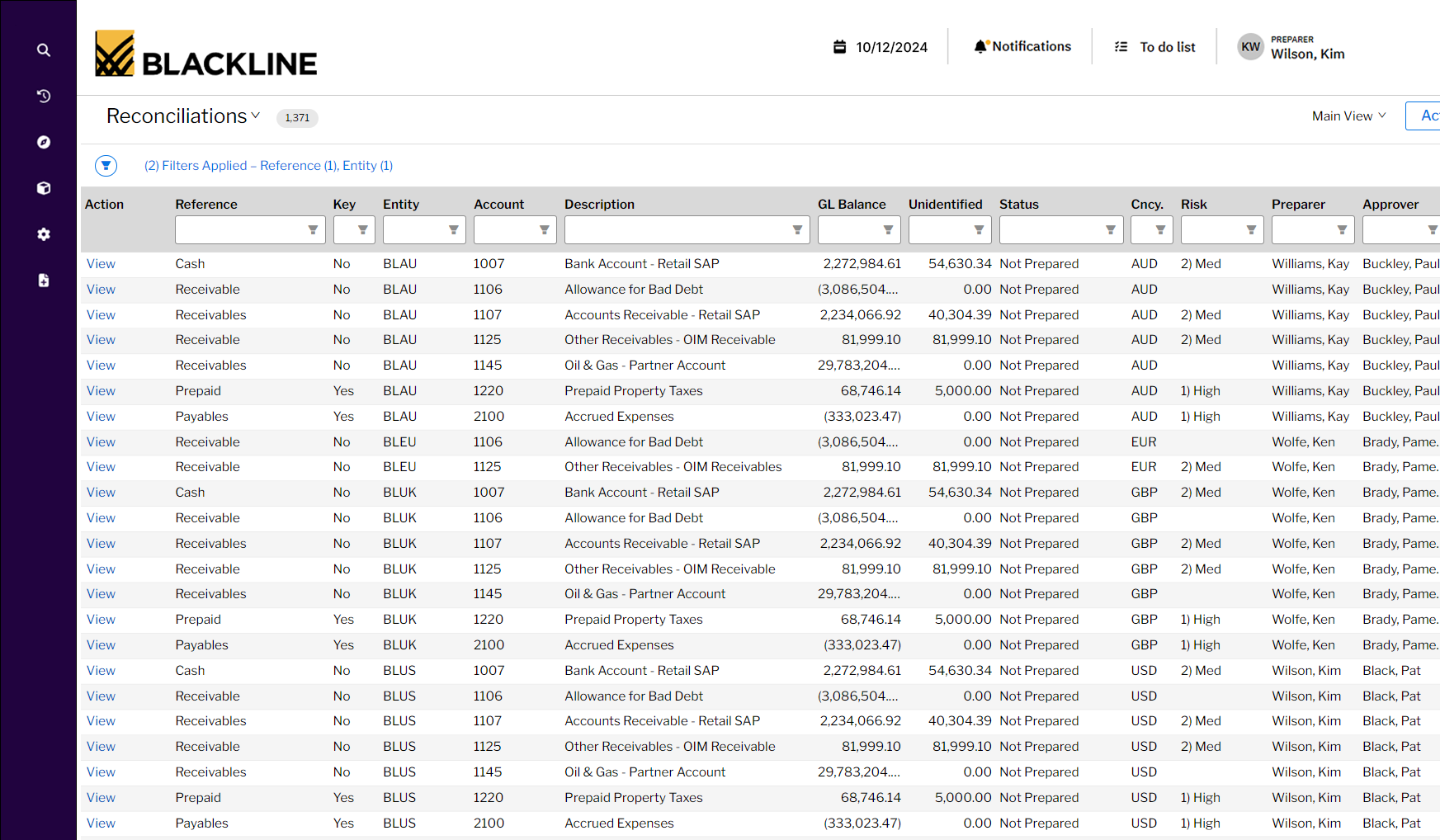Open the Description column filter funnel
The image size is (1440, 840).
(797, 230)
